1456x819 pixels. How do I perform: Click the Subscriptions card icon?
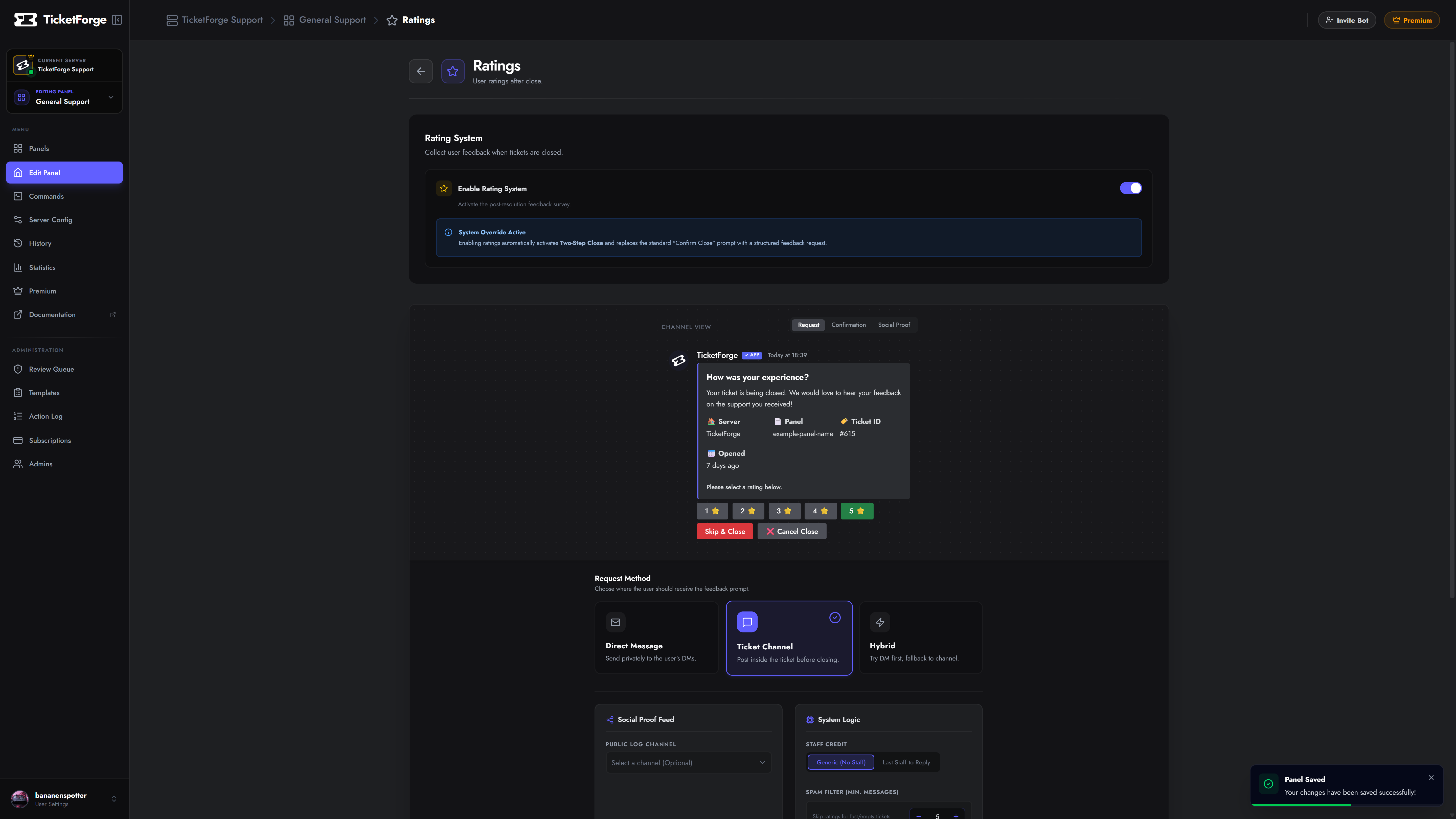click(x=18, y=440)
